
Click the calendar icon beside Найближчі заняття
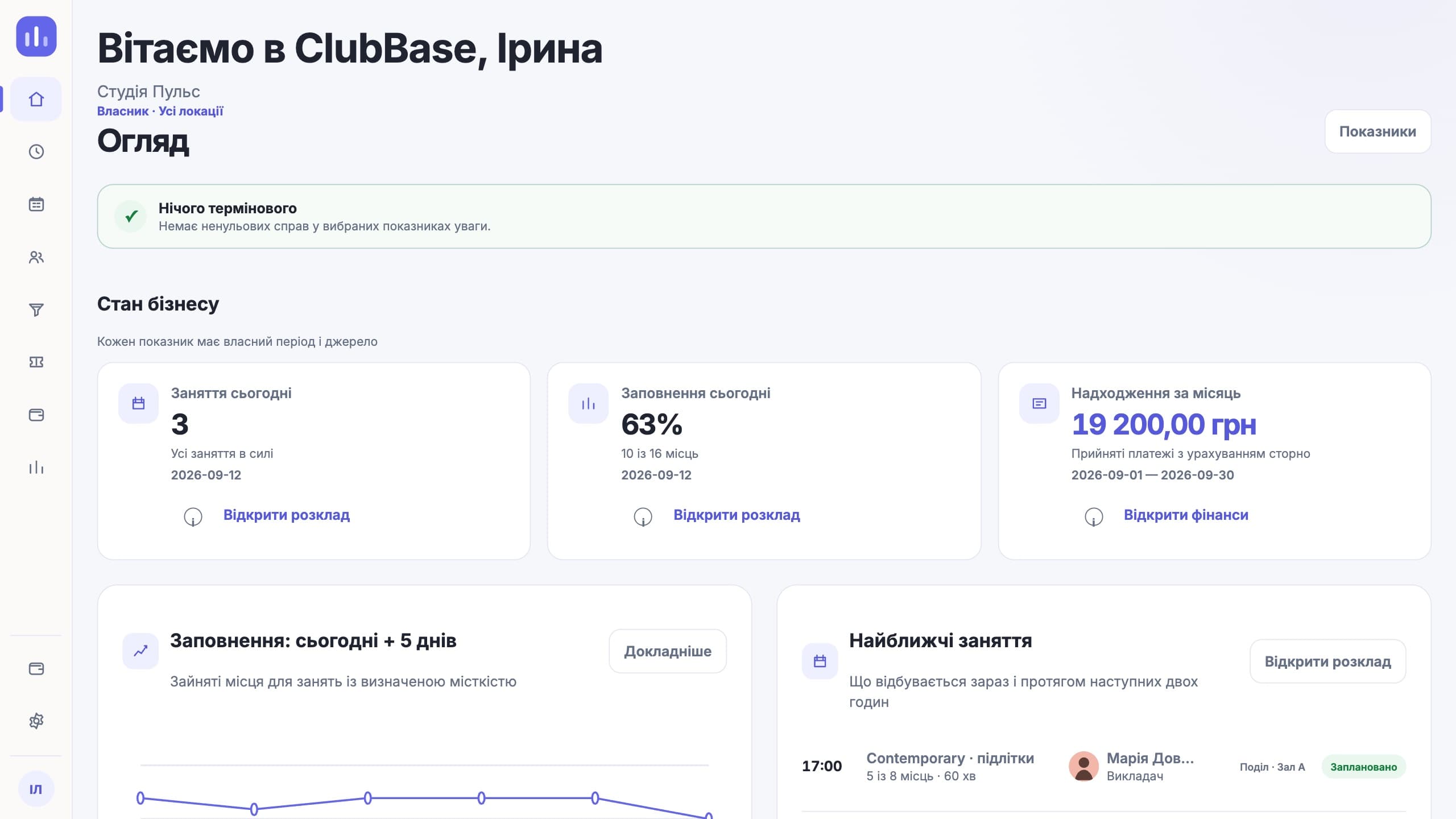tap(820, 661)
